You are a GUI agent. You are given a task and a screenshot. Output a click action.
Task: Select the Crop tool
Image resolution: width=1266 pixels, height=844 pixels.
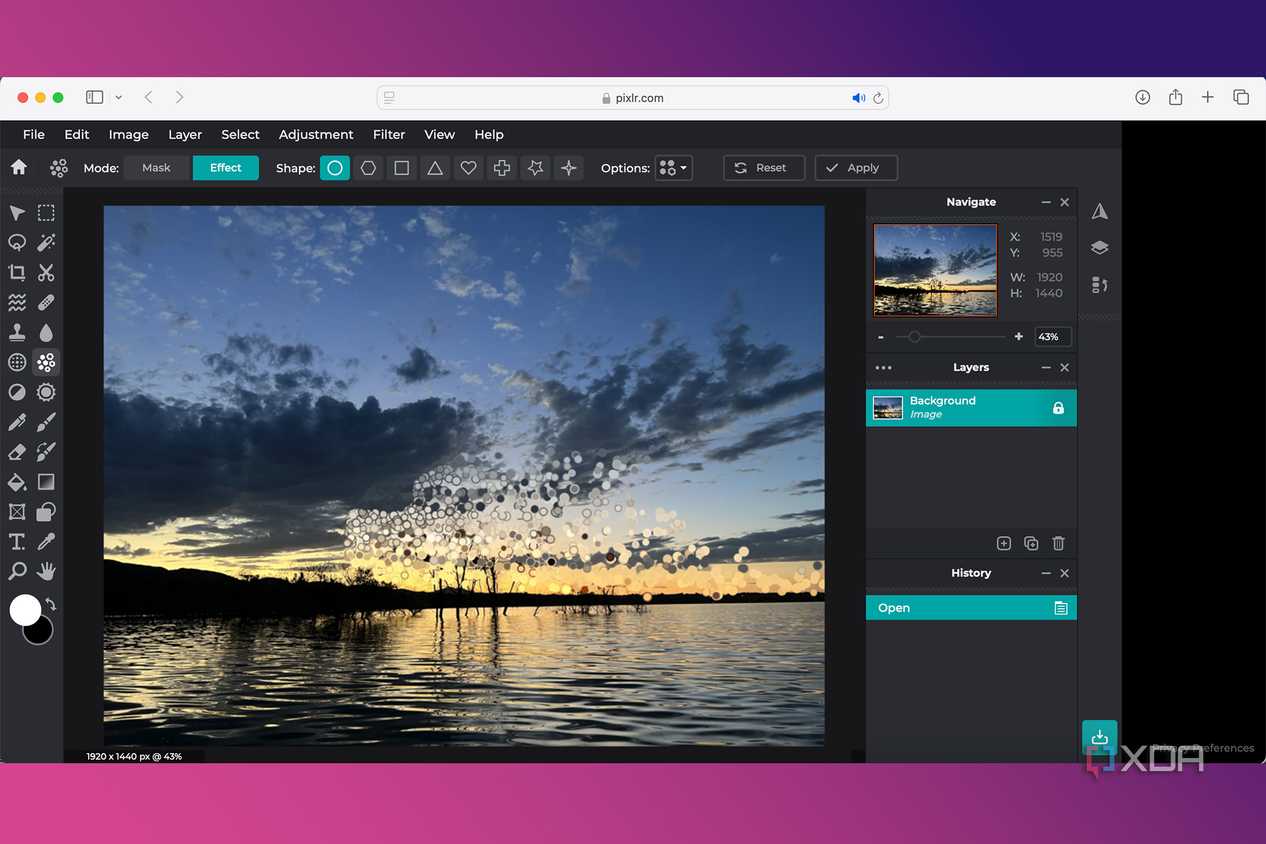(x=17, y=272)
